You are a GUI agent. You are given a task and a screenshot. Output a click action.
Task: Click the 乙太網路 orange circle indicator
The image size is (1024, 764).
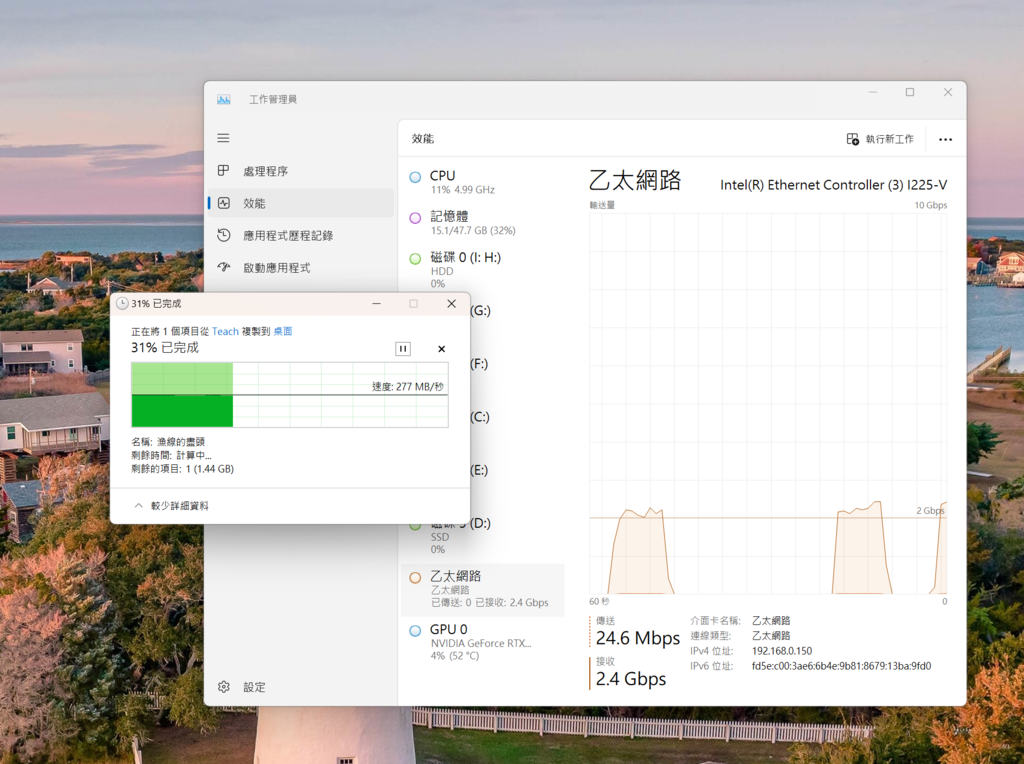coord(415,577)
